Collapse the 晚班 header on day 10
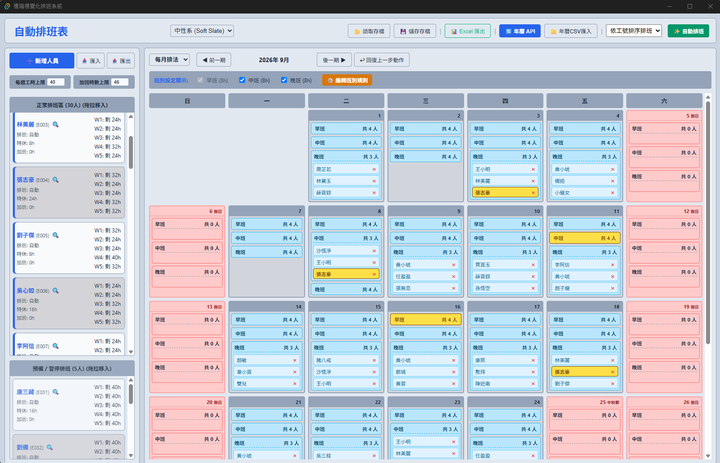Screen dimensions: 720x463 click(x=505, y=252)
